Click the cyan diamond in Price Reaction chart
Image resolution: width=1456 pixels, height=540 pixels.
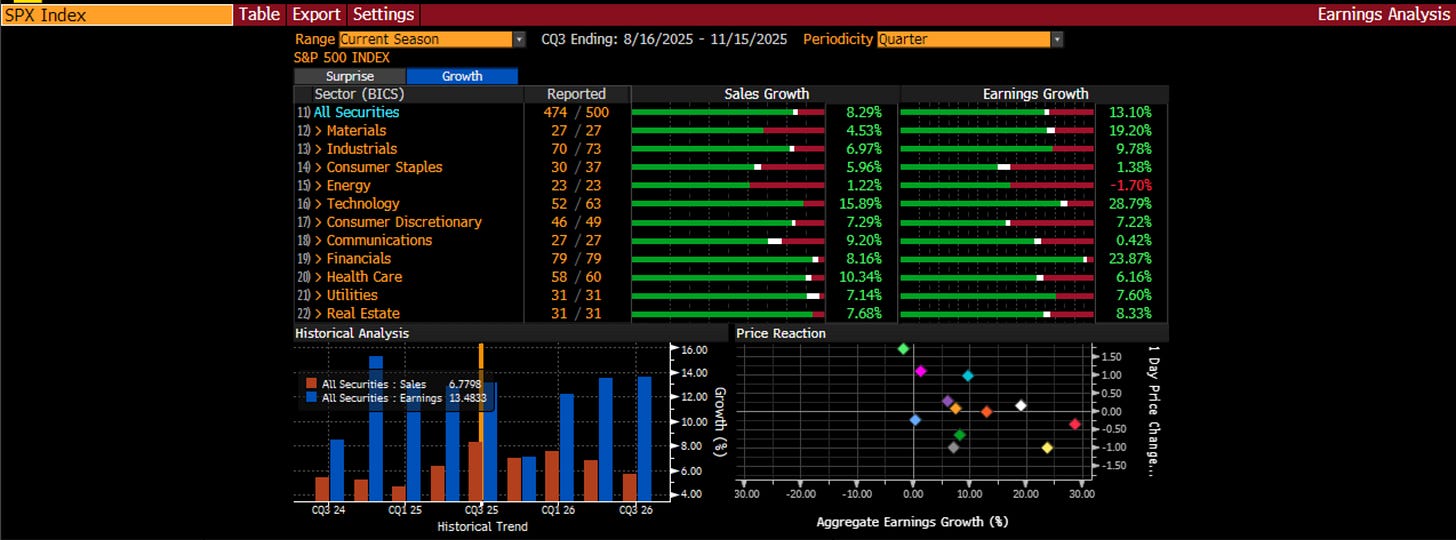tap(968, 376)
